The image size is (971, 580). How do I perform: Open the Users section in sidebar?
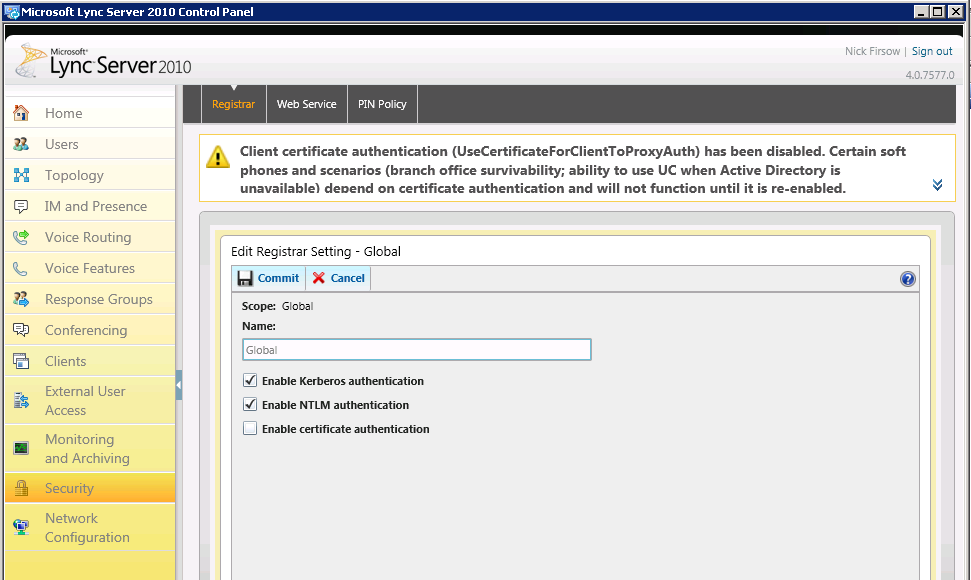(61, 144)
